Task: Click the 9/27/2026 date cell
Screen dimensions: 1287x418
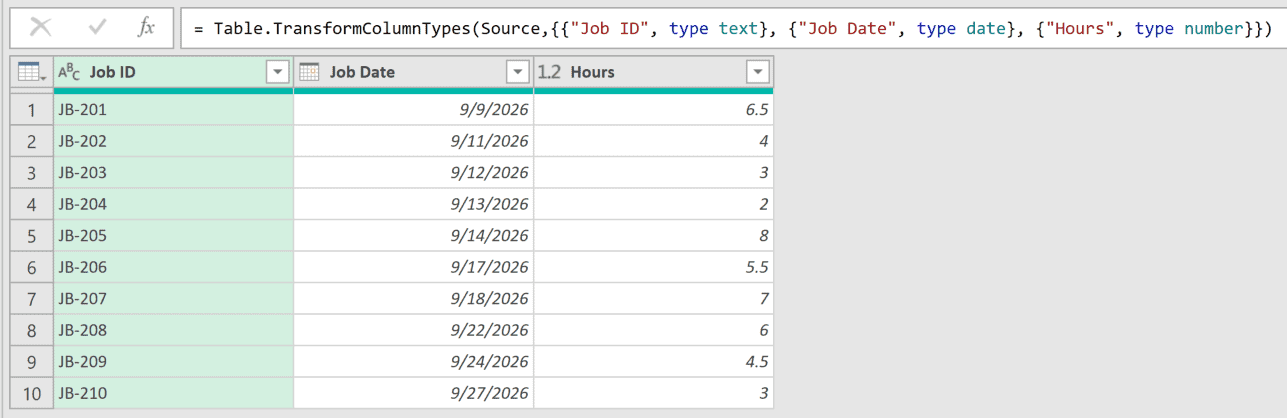Action: tap(413, 393)
